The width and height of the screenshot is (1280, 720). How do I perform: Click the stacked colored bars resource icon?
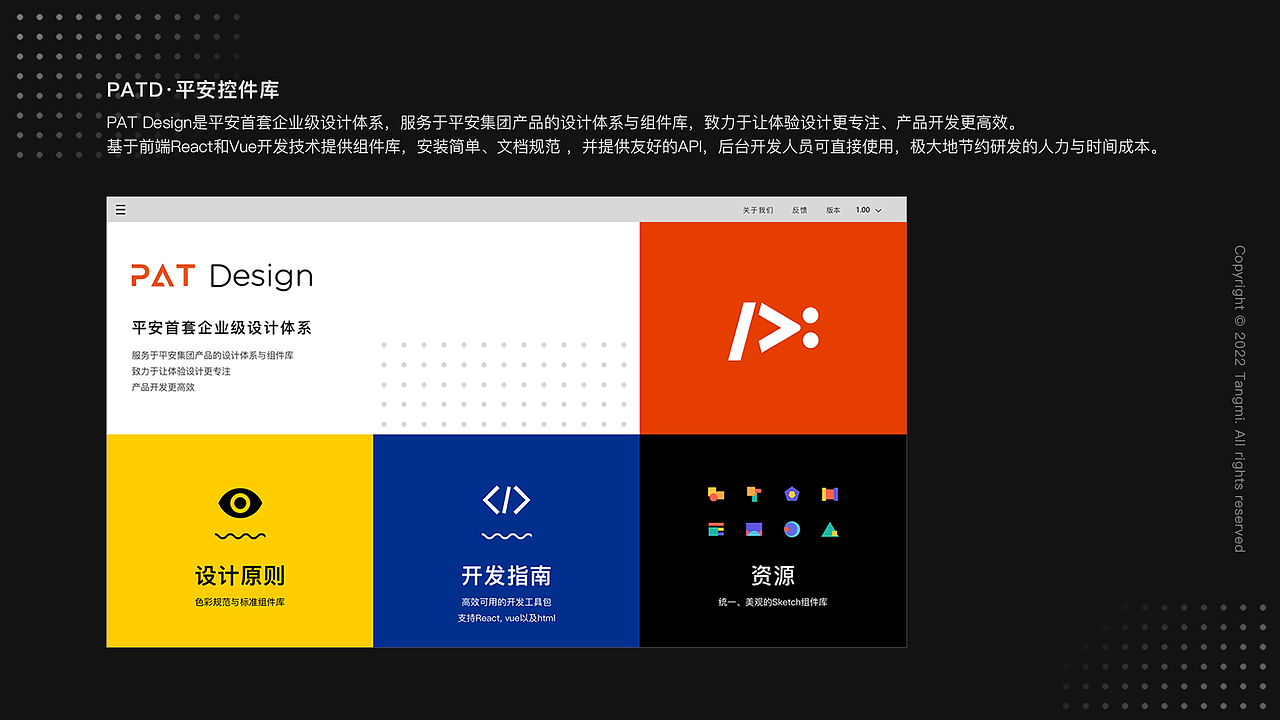[x=716, y=529]
